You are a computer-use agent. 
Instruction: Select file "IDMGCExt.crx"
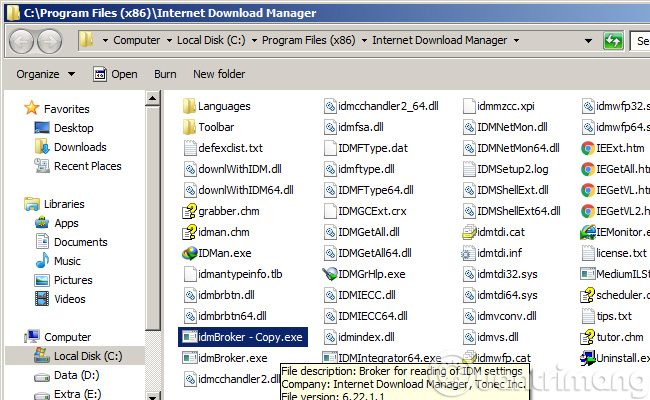tap(372, 211)
